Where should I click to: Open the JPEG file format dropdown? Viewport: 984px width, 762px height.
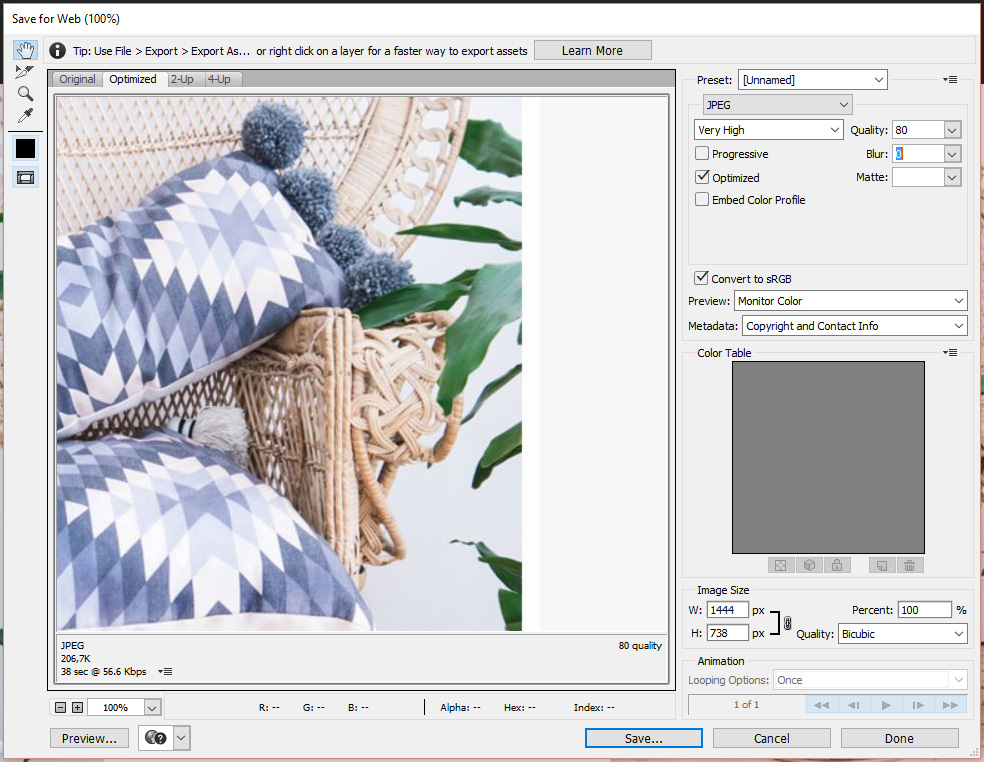point(778,104)
